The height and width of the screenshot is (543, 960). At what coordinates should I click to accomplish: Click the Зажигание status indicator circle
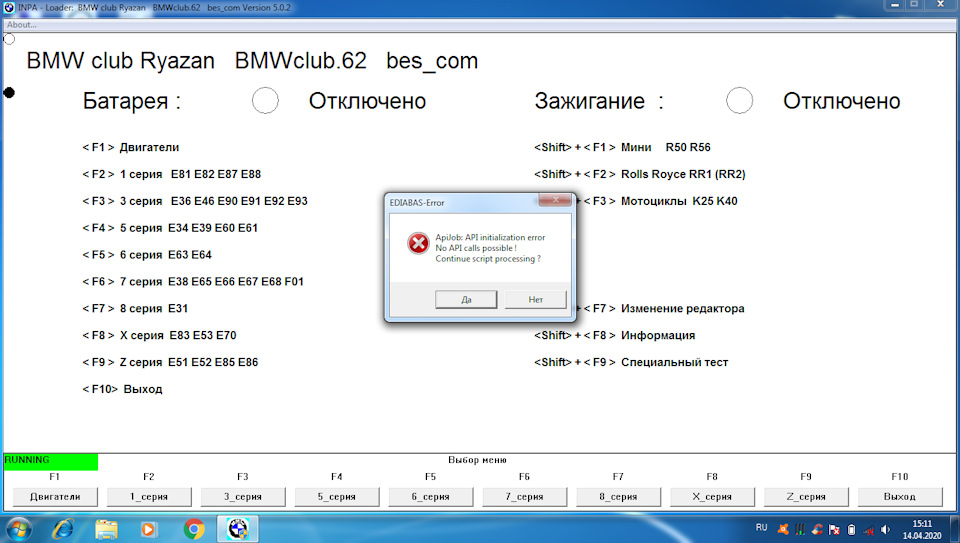(739, 101)
